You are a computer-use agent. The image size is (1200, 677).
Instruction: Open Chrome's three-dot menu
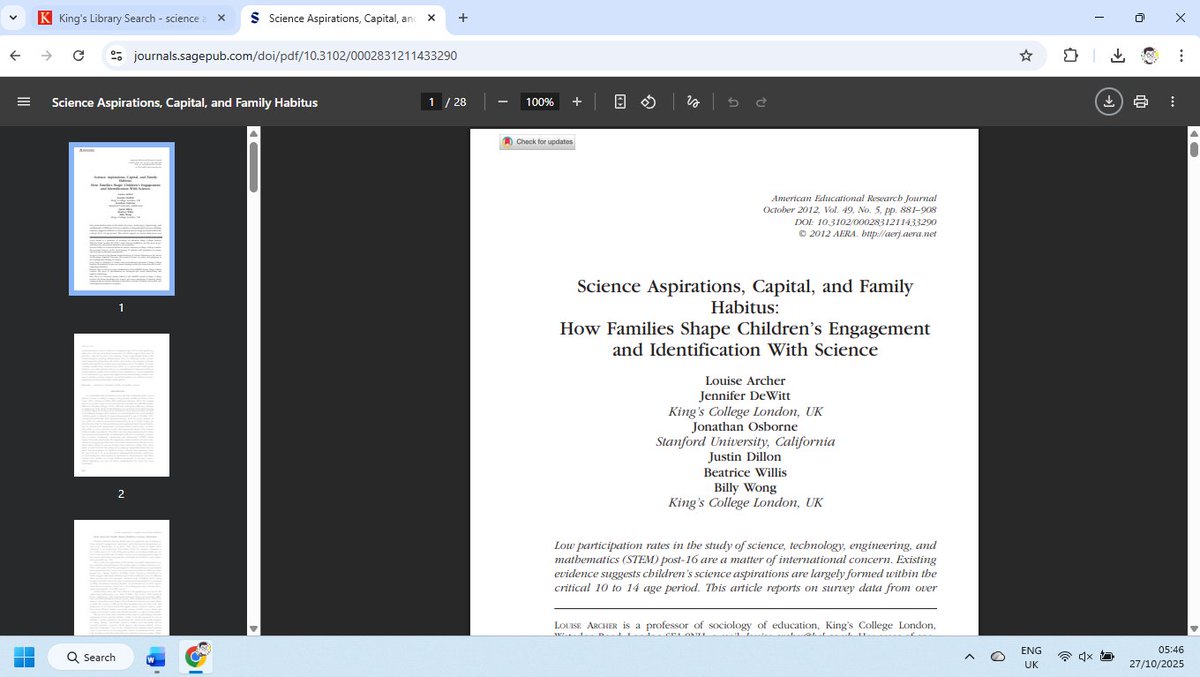(1180, 56)
